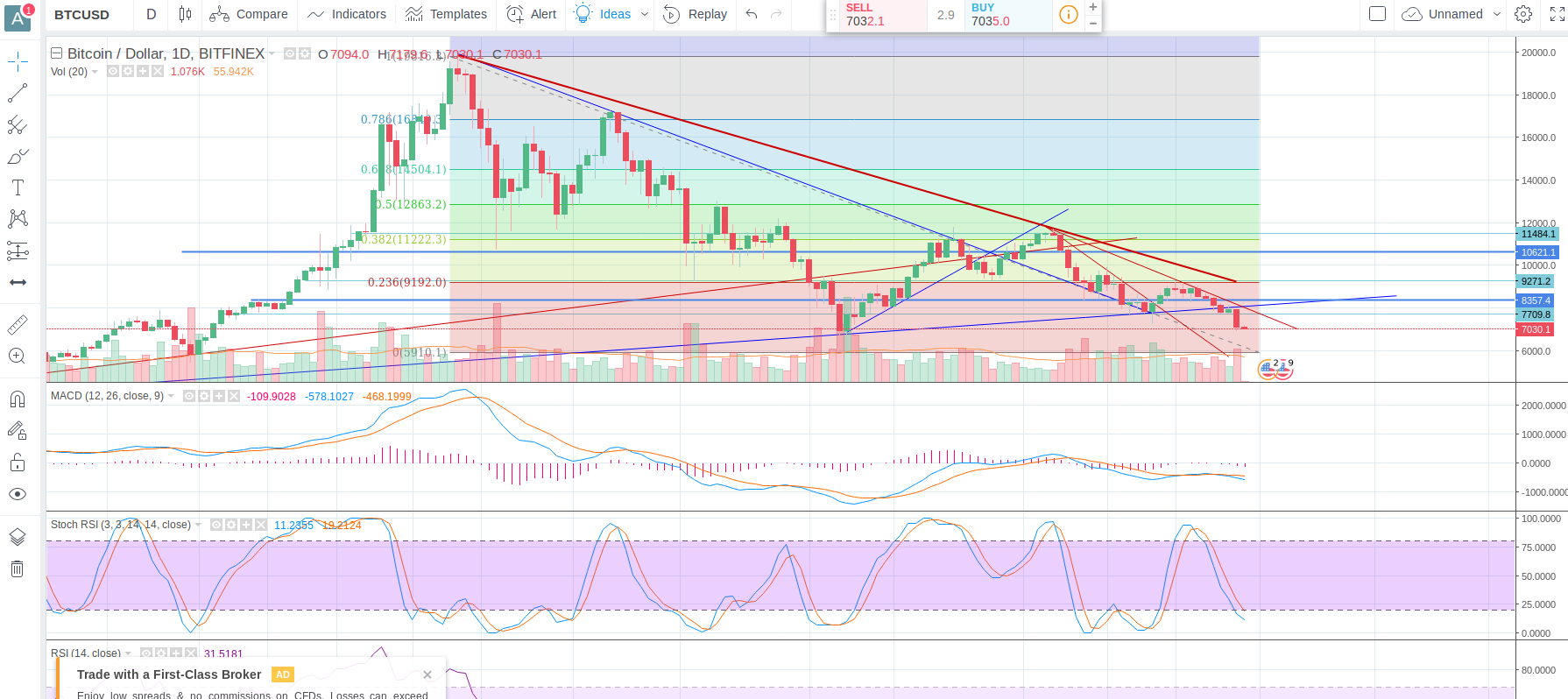Collapse the chart legend minus box

point(56,53)
